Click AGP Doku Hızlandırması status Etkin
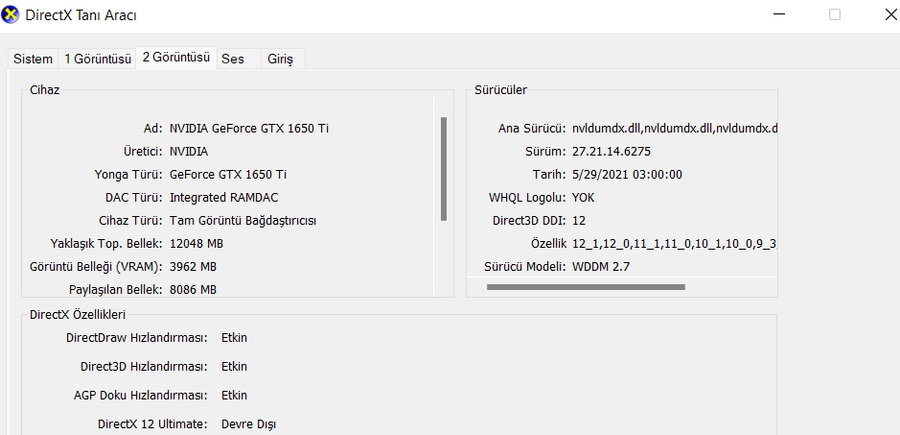900x435 pixels. coord(234,395)
